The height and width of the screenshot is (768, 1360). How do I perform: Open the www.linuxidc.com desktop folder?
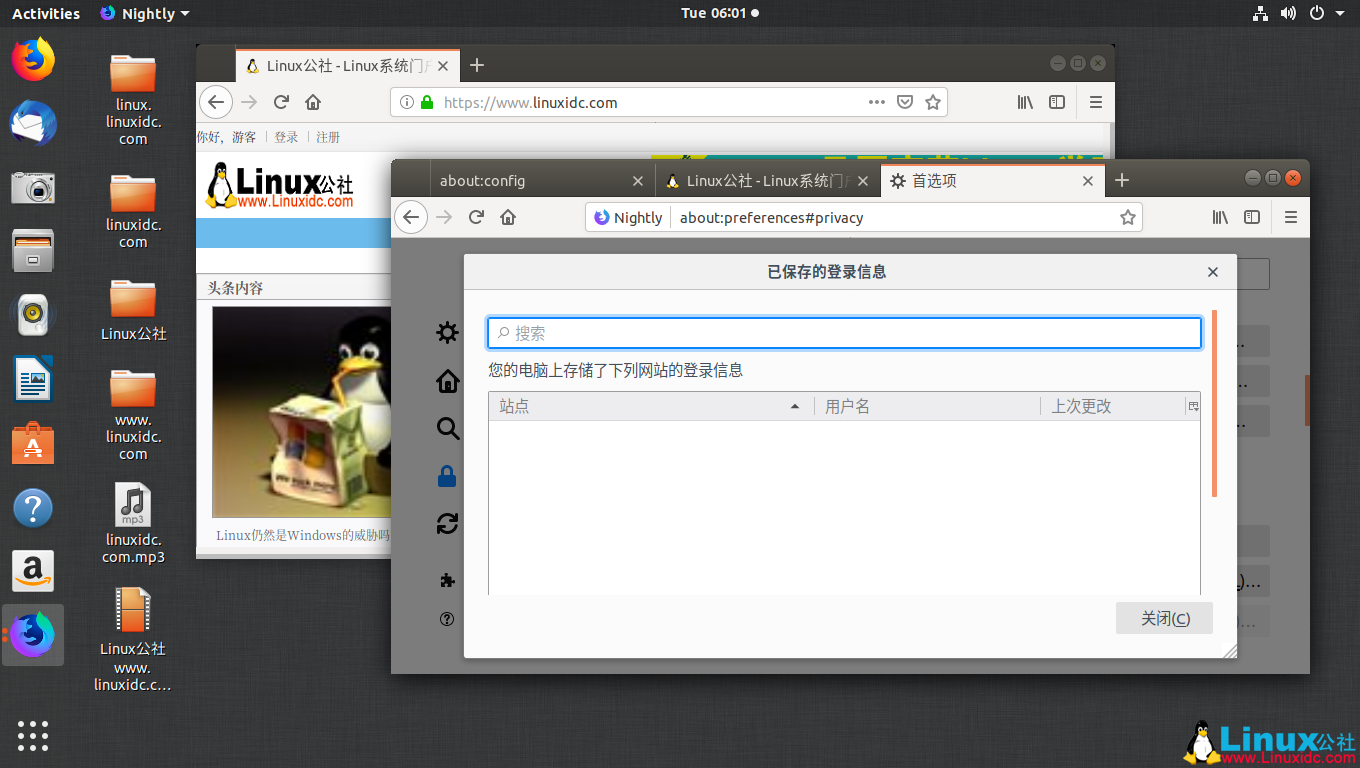coord(133,414)
